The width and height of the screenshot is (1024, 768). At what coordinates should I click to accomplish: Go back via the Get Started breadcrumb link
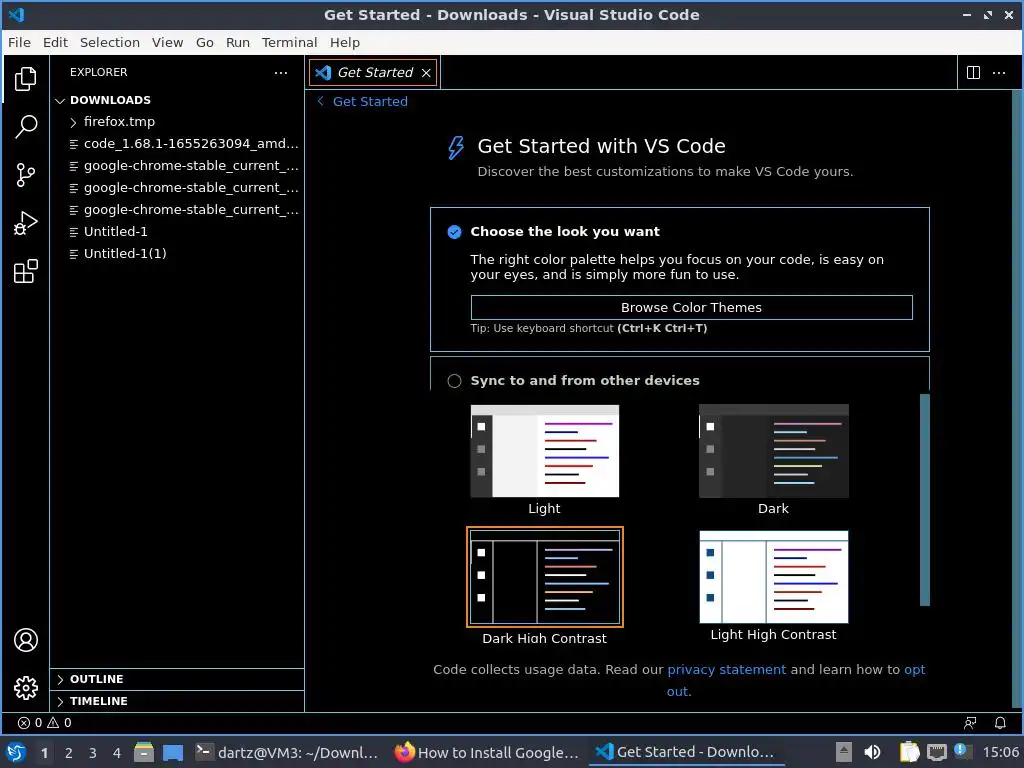(363, 101)
